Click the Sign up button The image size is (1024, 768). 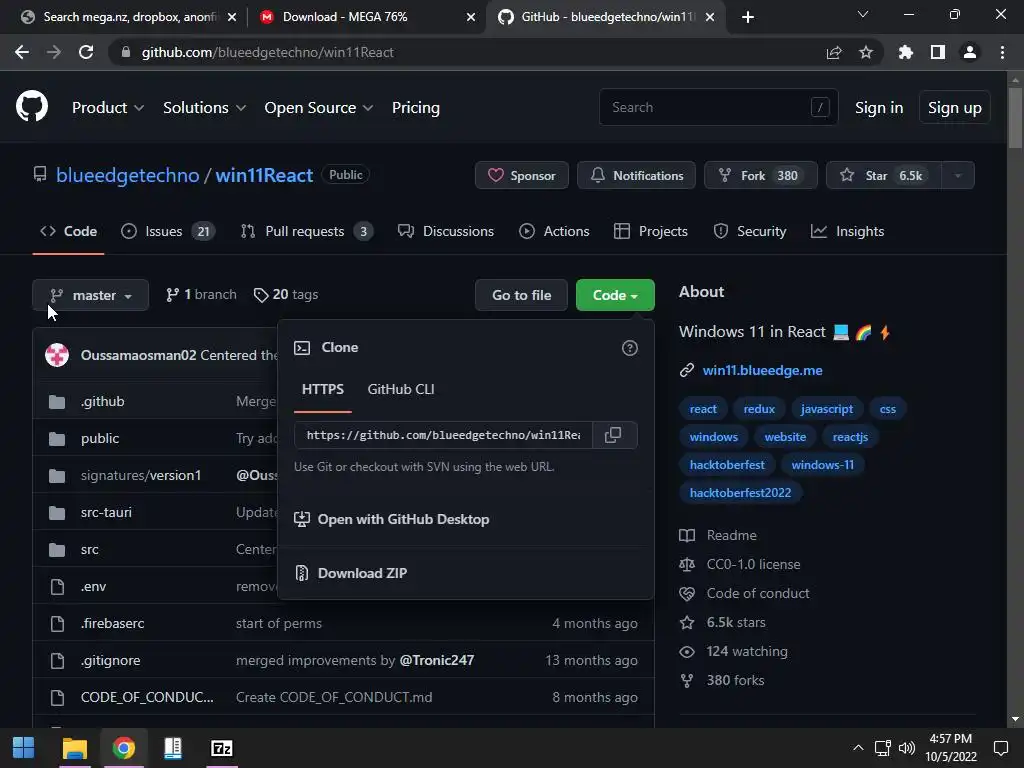point(955,108)
